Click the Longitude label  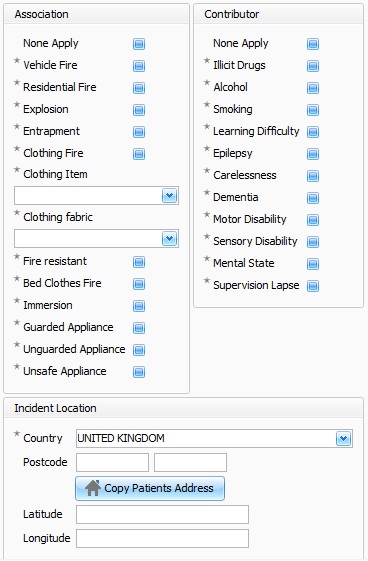(46, 538)
